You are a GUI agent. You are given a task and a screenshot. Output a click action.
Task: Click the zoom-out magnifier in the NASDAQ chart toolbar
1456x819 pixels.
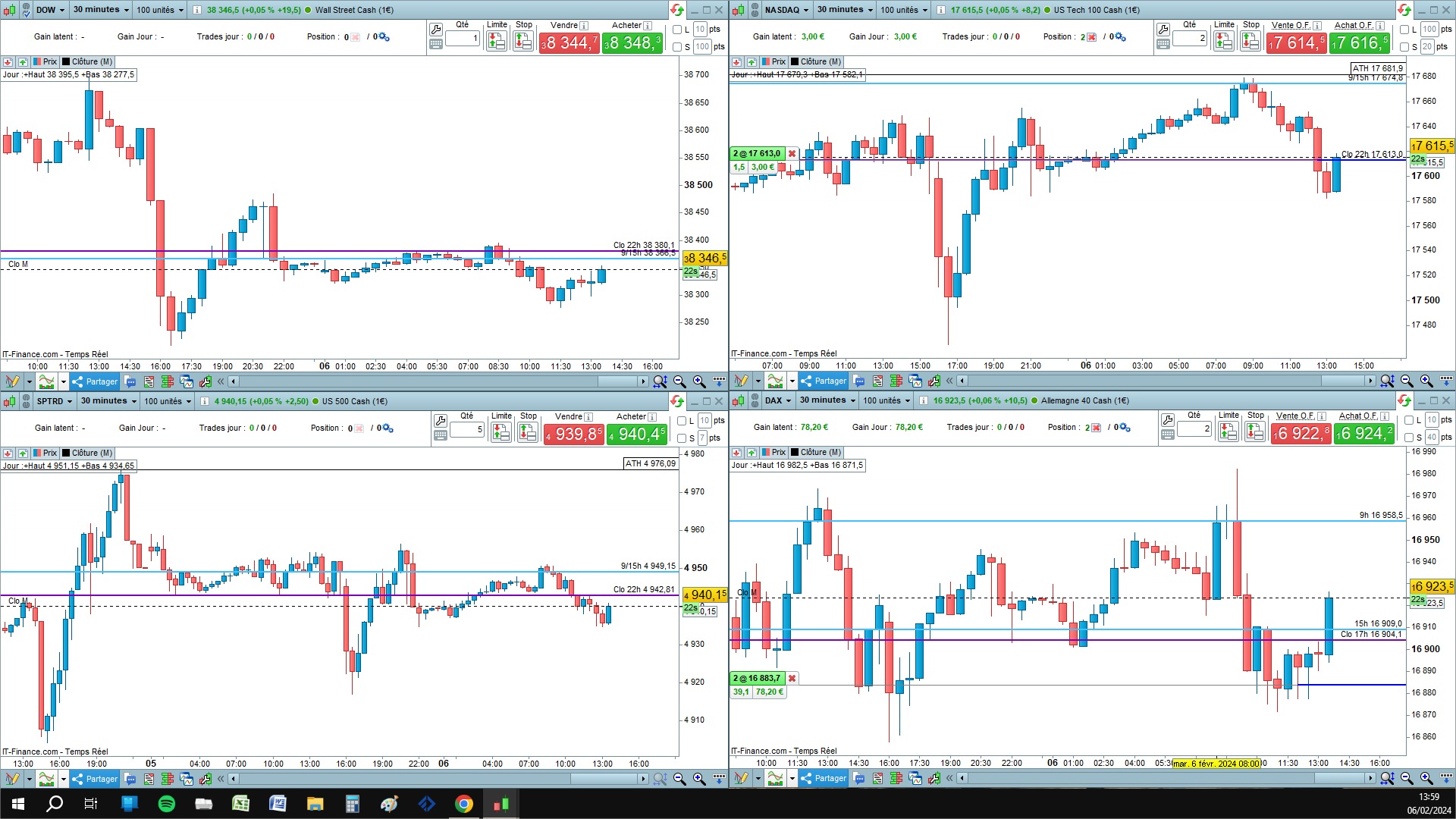1407,381
